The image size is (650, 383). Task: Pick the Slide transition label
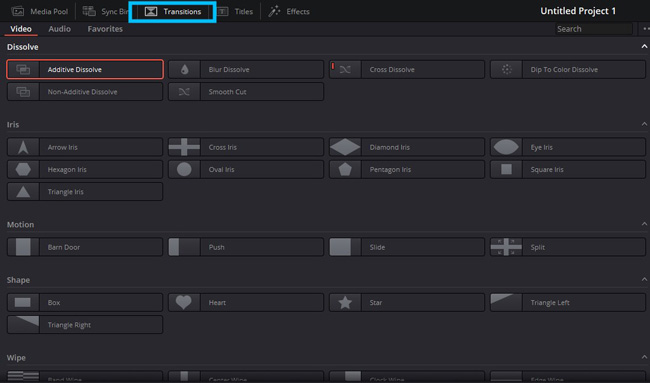point(377,247)
